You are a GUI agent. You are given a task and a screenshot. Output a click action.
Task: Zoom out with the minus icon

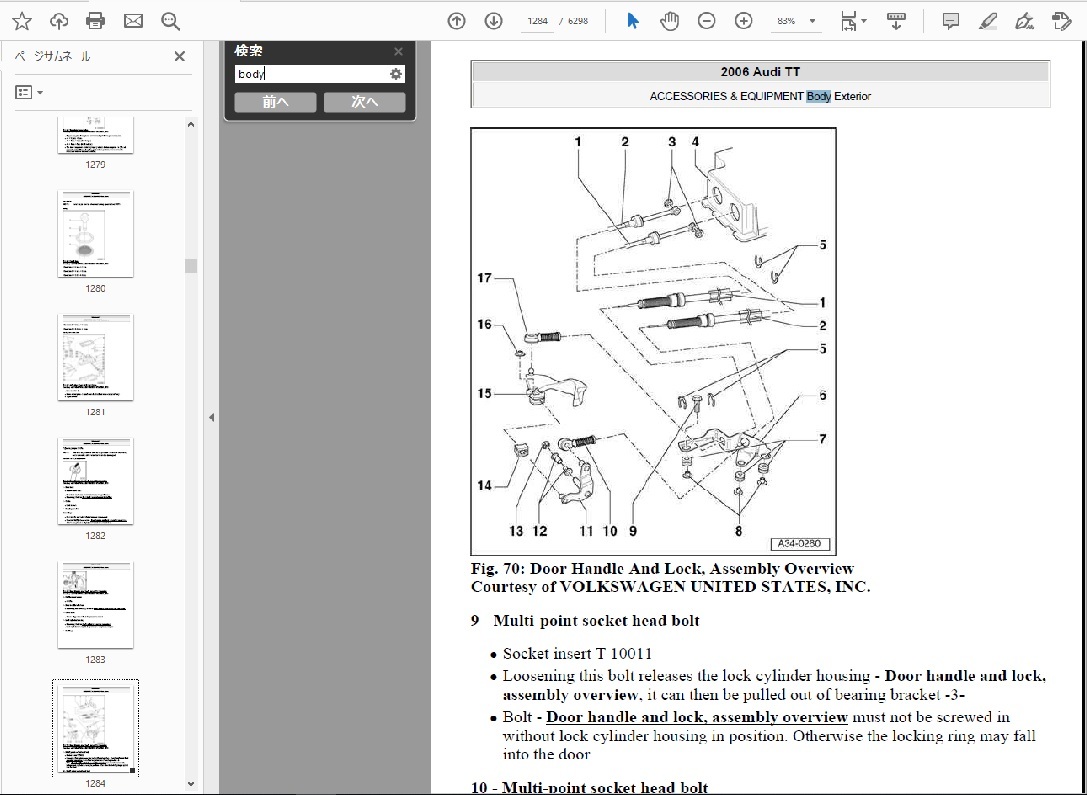[707, 21]
